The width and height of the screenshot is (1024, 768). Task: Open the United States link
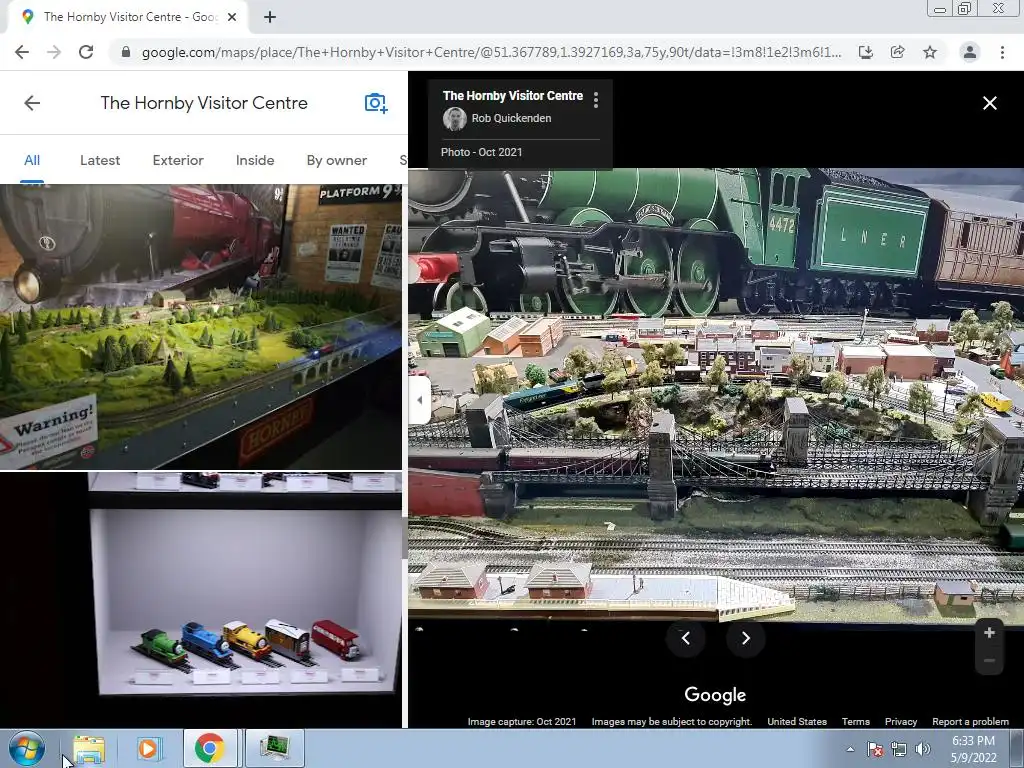(797, 722)
